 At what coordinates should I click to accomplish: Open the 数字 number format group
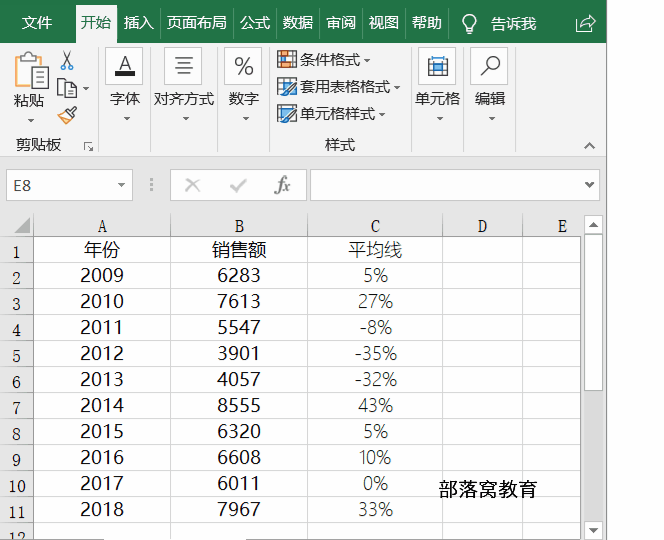[x=243, y=67]
